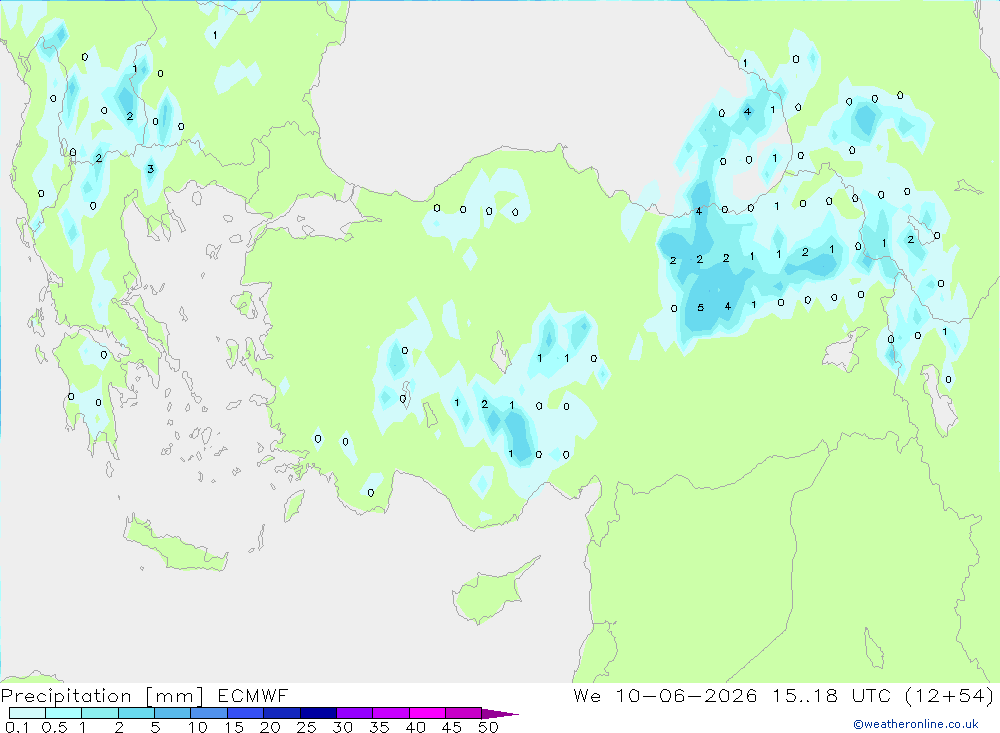
Task: Click the legend label "30"
Action: point(343,727)
